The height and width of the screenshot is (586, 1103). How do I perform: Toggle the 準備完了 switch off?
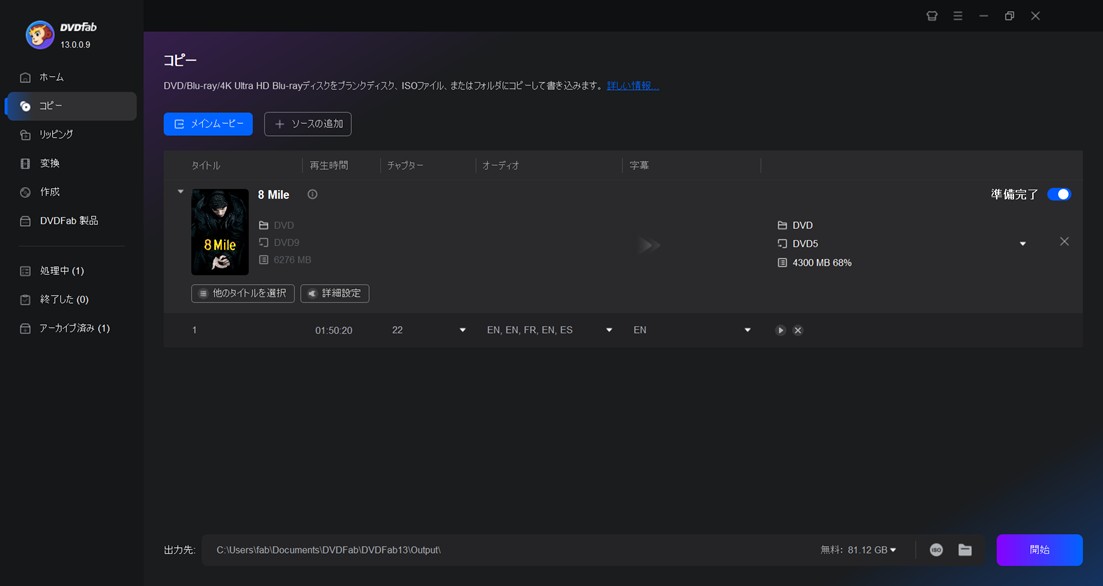[1058, 193]
